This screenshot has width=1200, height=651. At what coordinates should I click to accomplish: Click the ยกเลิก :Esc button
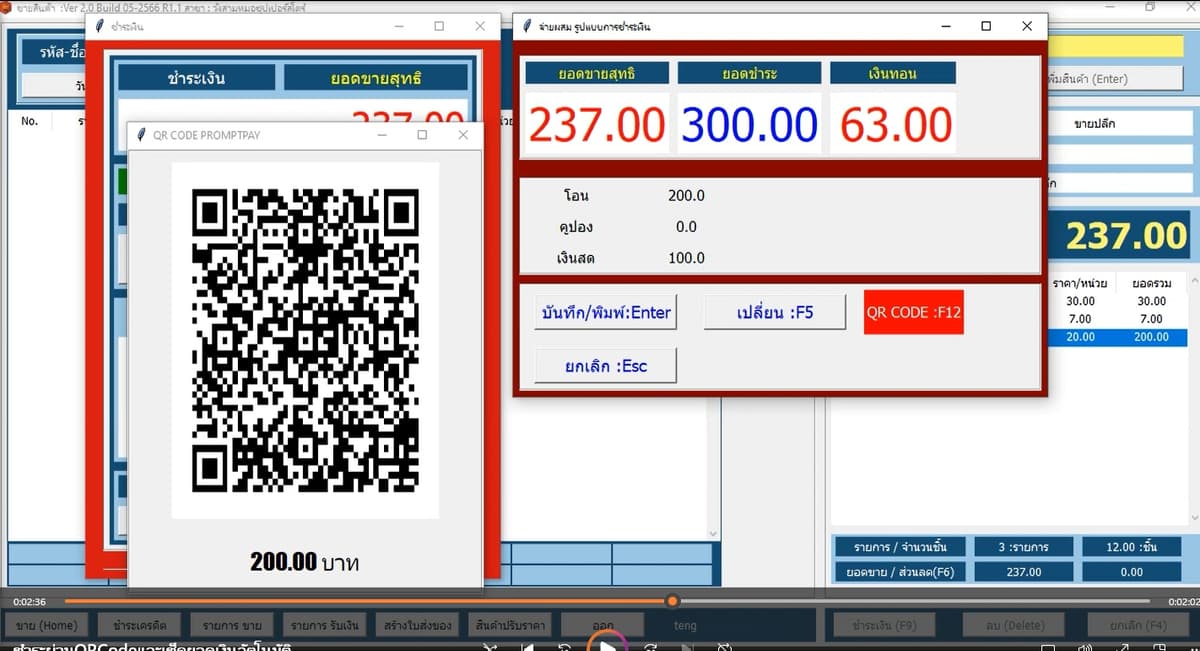[606, 365]
